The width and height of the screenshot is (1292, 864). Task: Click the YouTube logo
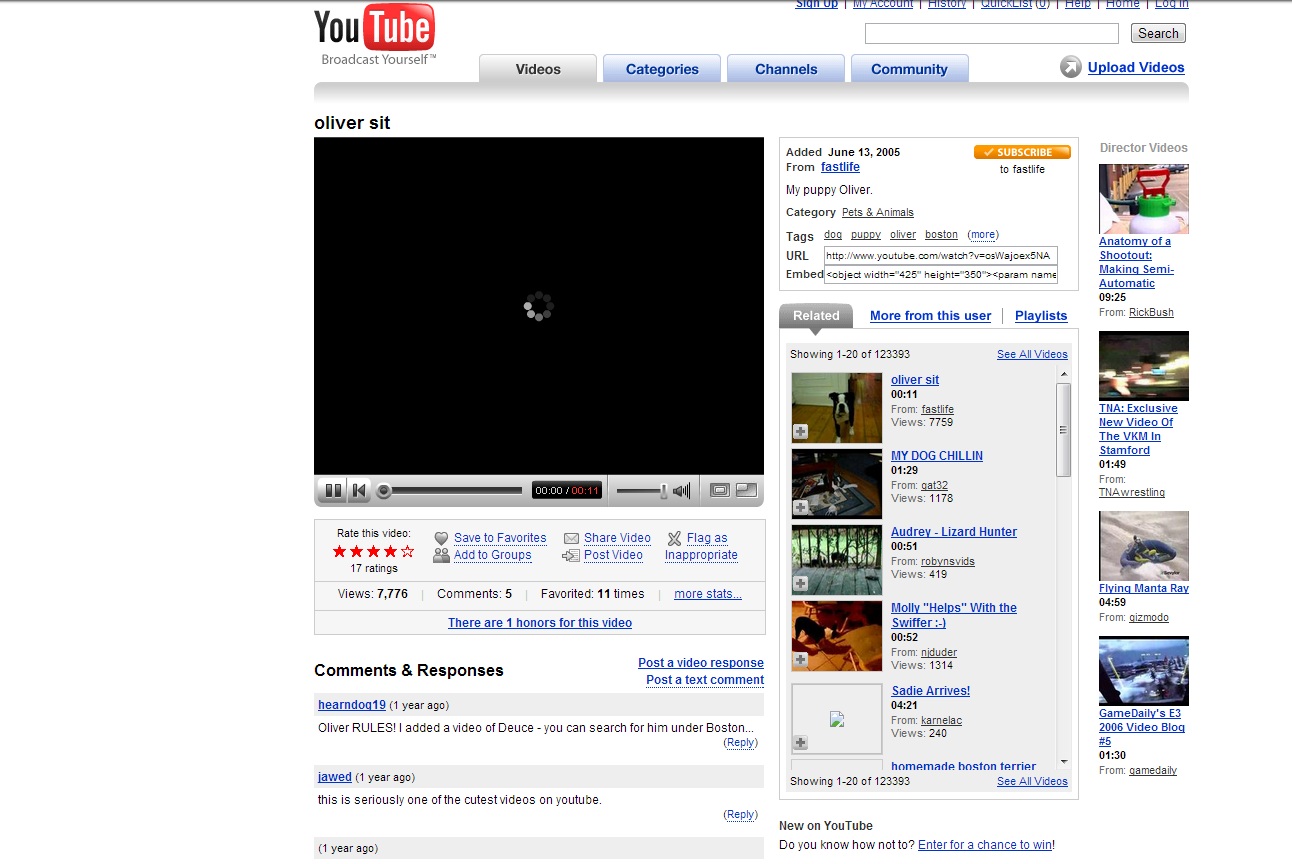tap(374, 33)
